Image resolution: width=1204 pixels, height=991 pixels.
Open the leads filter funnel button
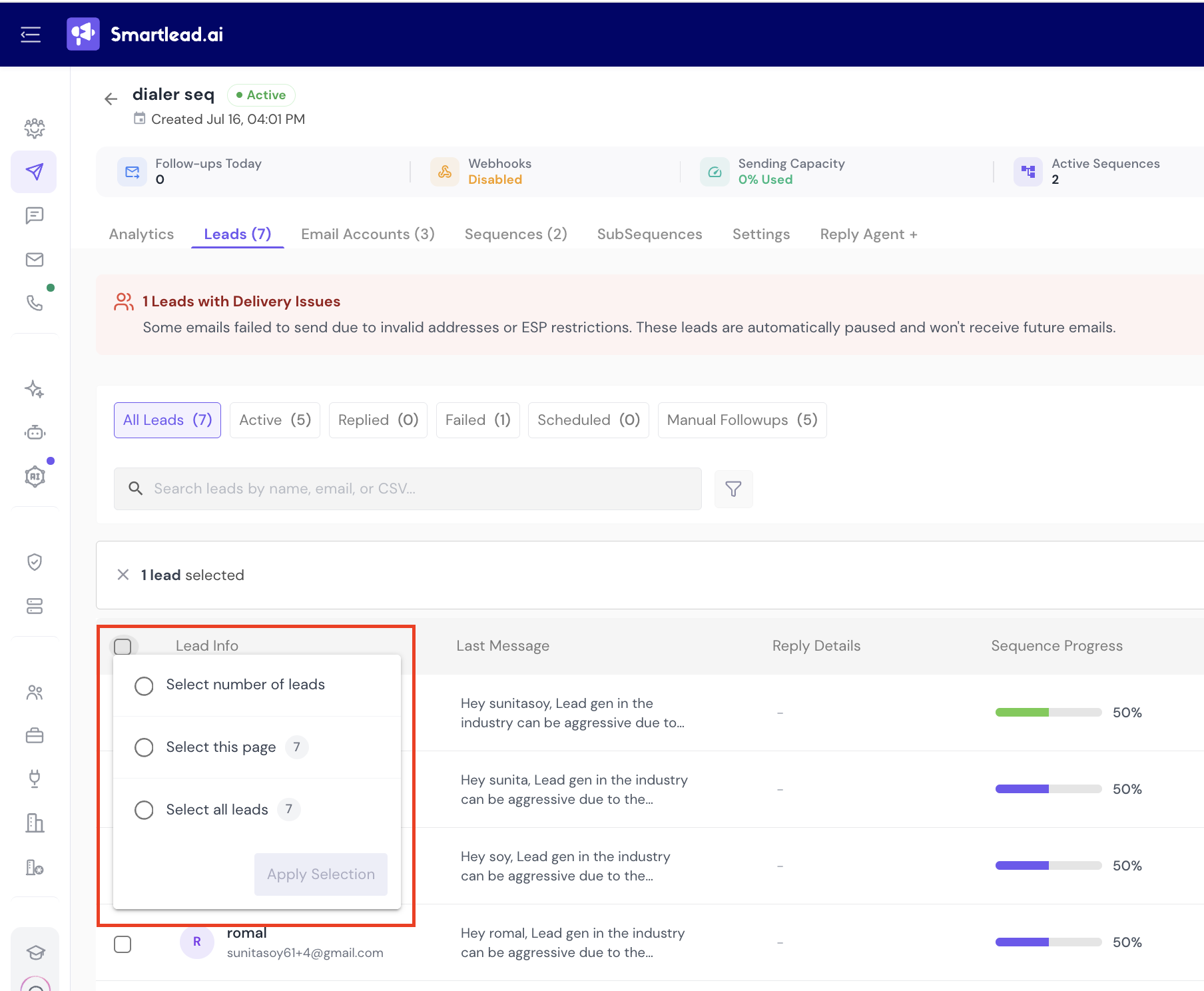pyautogui.click(x=733, y=489)
